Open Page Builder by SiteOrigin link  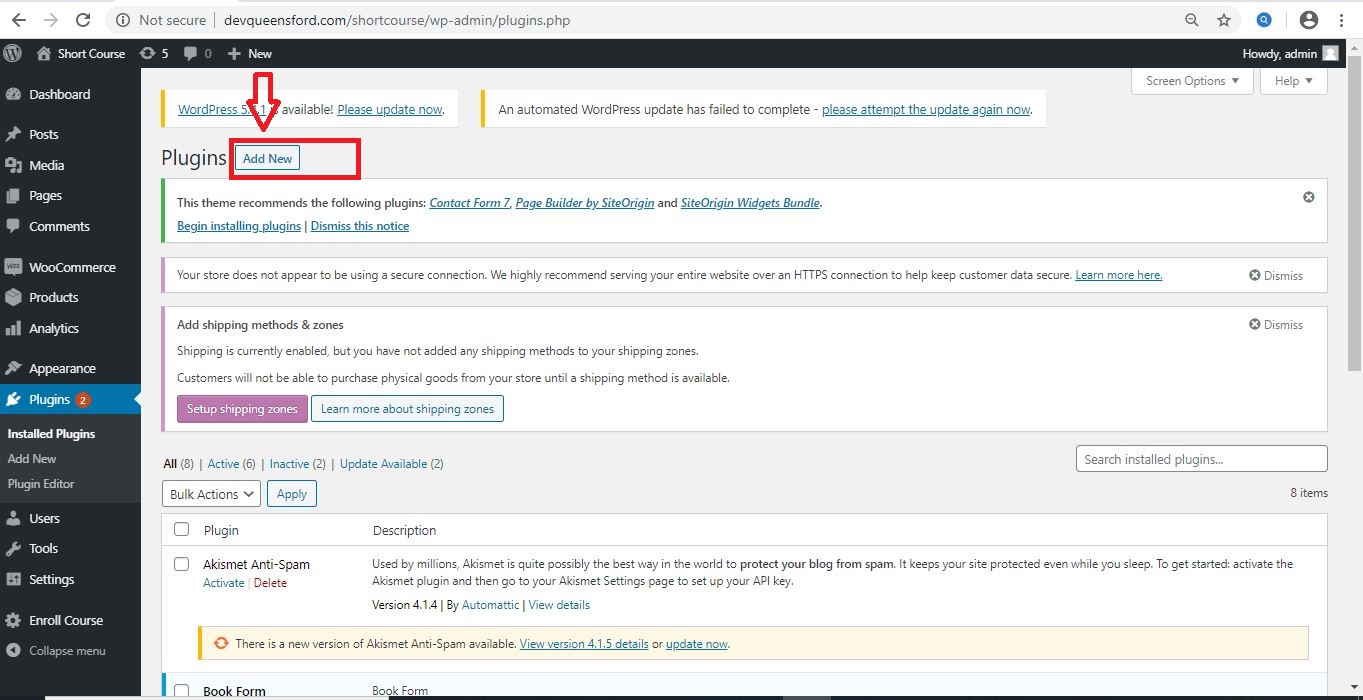click(585, 203)
